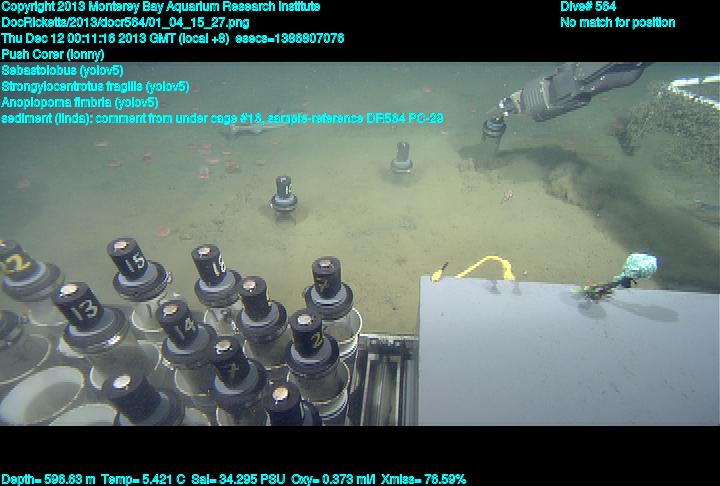This screenshot has width=720, height=486.
Task: Select the file path DocRicketts/2013/docr564/01_04_15_27.png
Action: pos(125,23)
